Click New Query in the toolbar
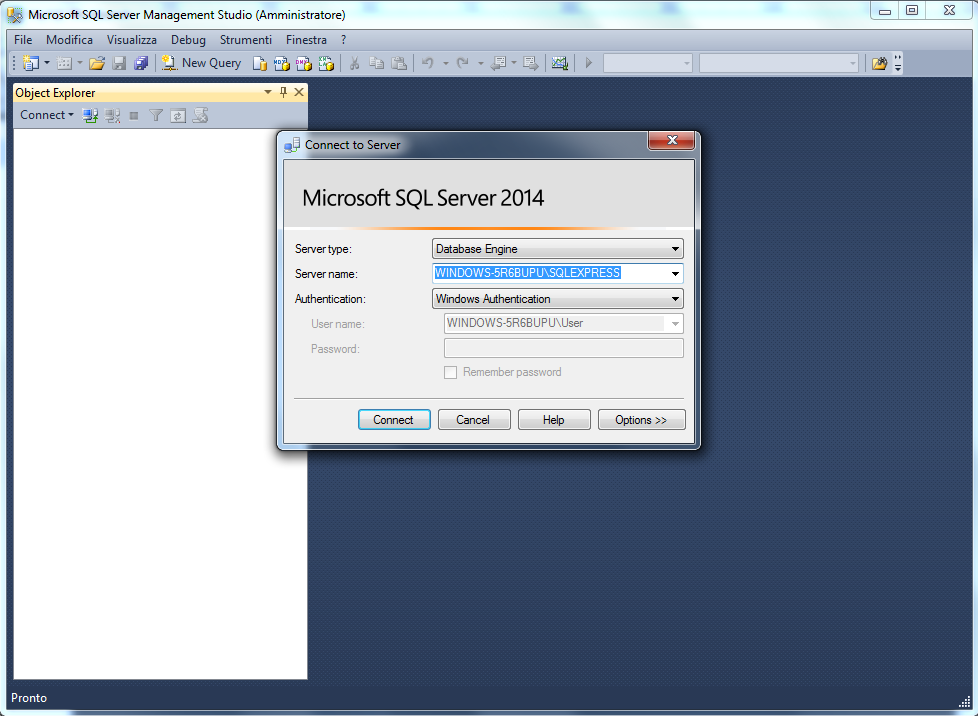 click(x=201, y=63)
